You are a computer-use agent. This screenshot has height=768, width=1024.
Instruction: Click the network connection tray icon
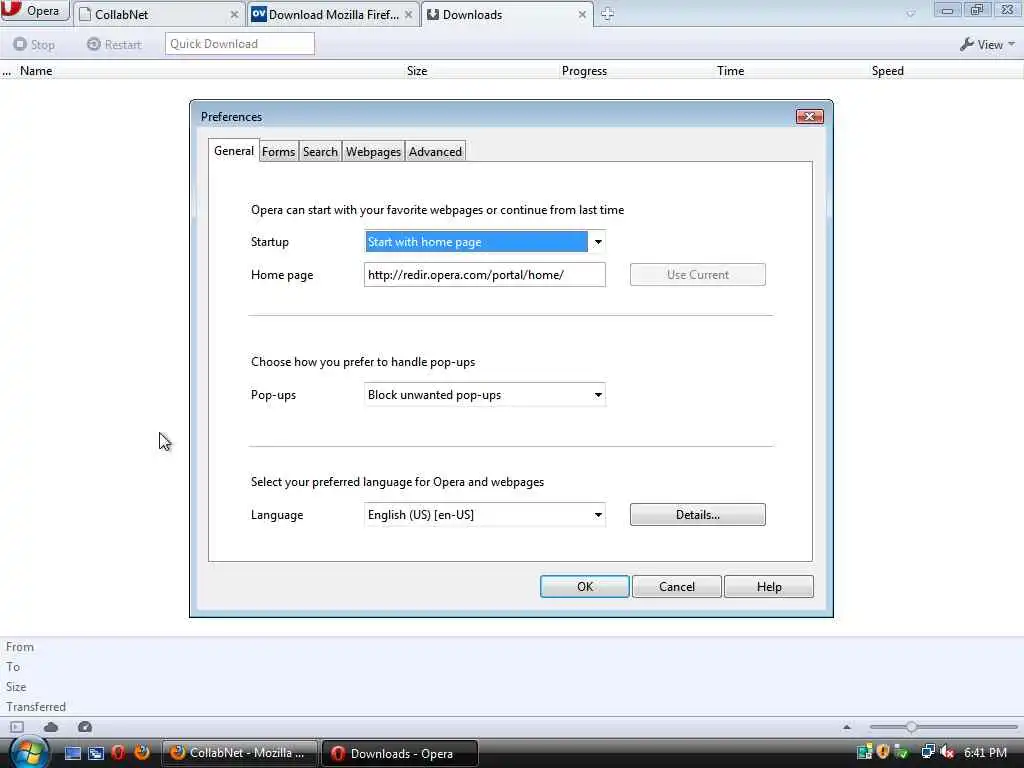927,752
